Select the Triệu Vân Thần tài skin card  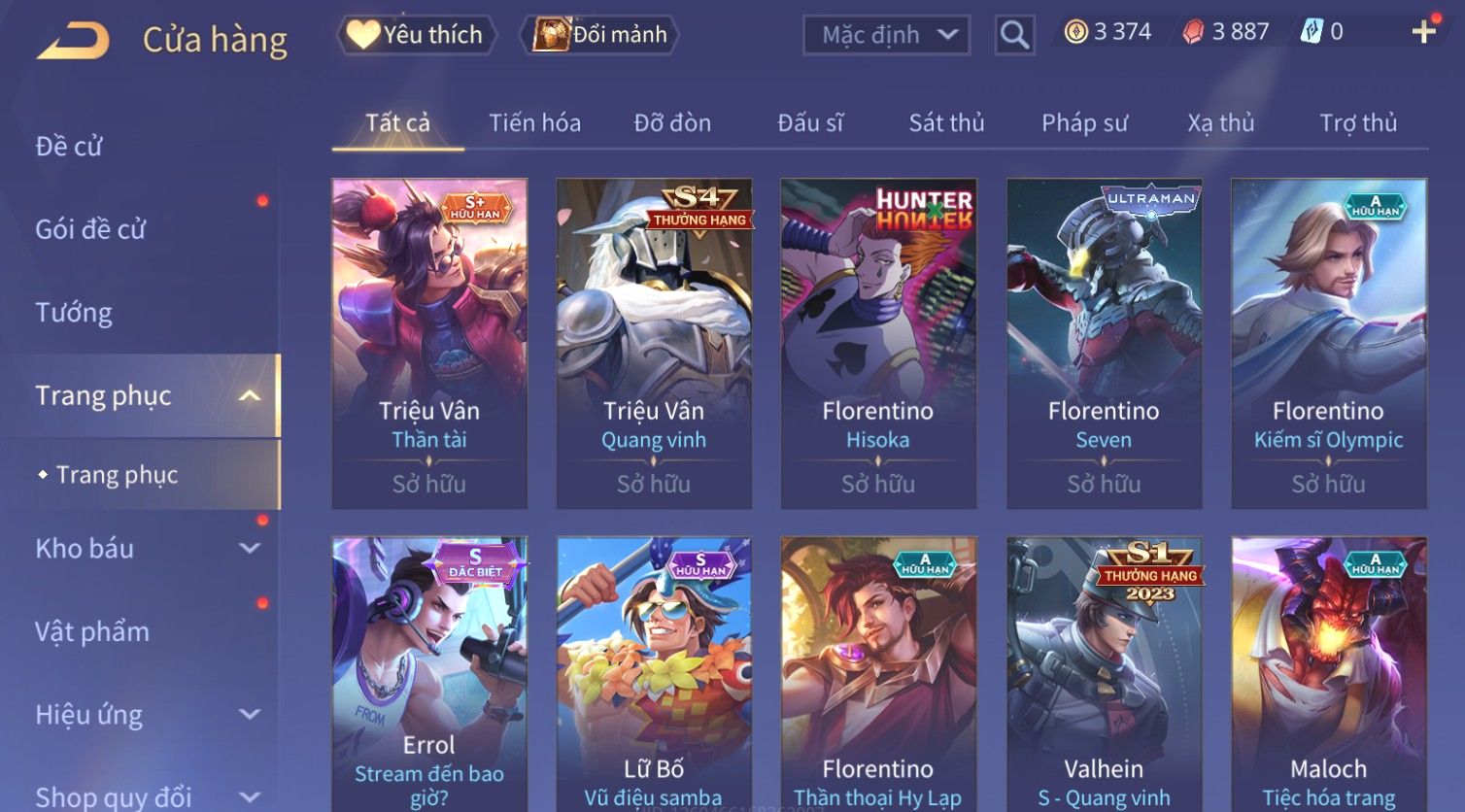pos(429,344)
